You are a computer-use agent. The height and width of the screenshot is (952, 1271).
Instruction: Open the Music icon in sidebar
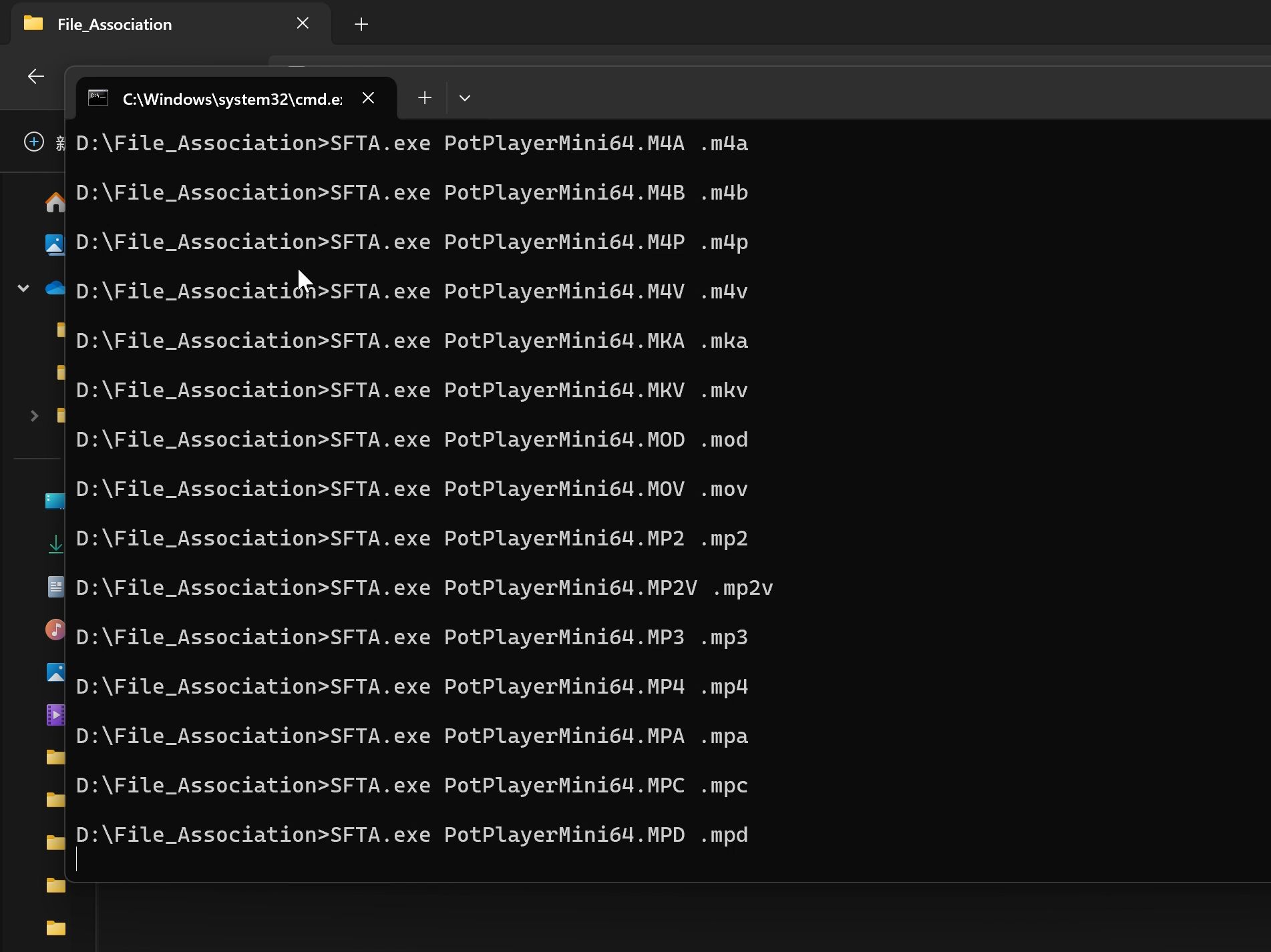(x=55, y=629)
